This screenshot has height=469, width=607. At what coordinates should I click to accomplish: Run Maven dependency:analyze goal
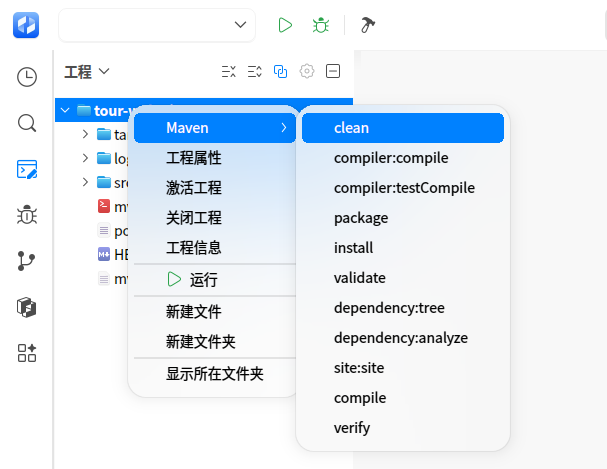tap(403, 338)
